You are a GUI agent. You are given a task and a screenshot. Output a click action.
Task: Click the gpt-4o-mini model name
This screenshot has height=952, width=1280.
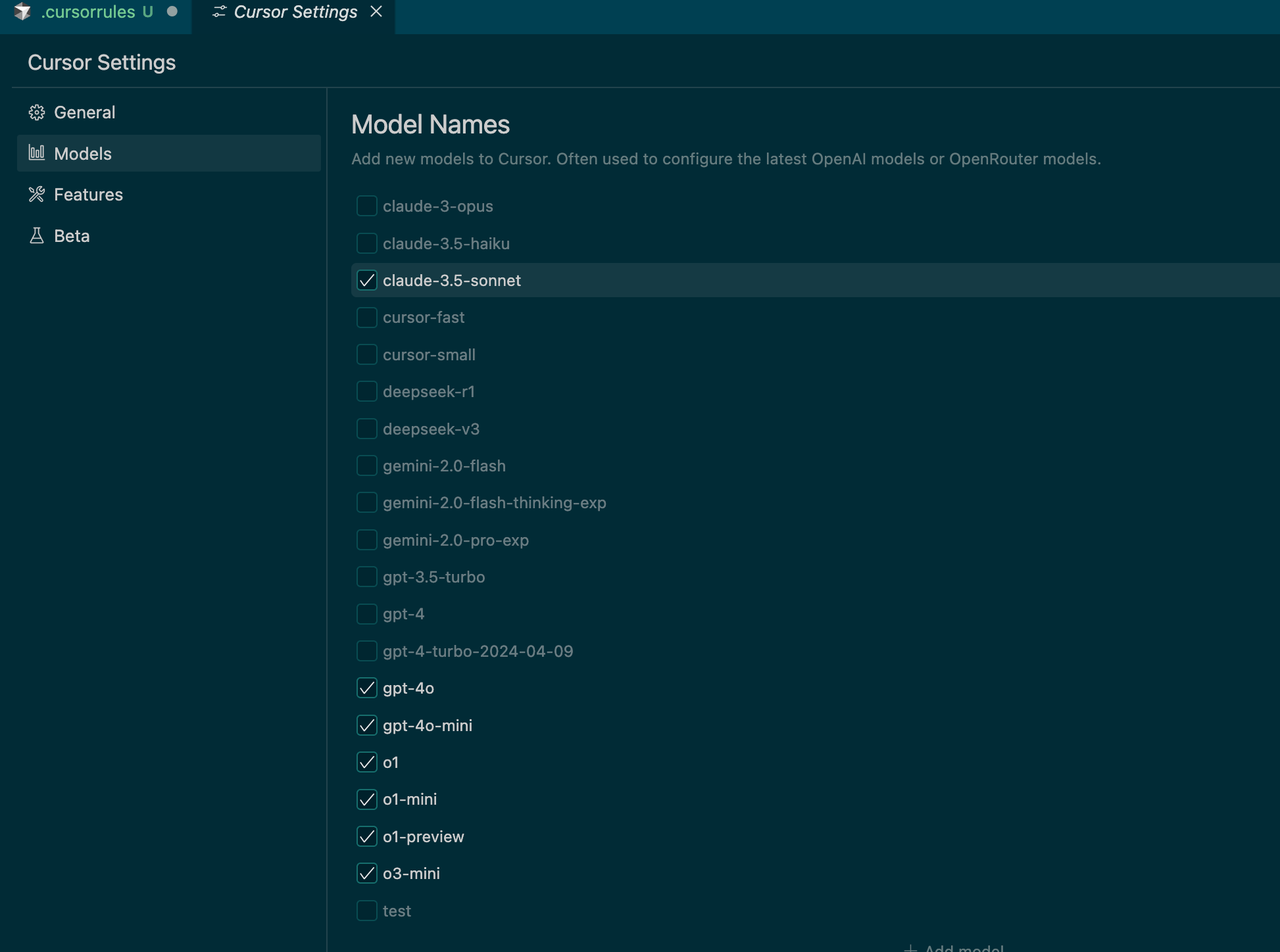[428, 725]
